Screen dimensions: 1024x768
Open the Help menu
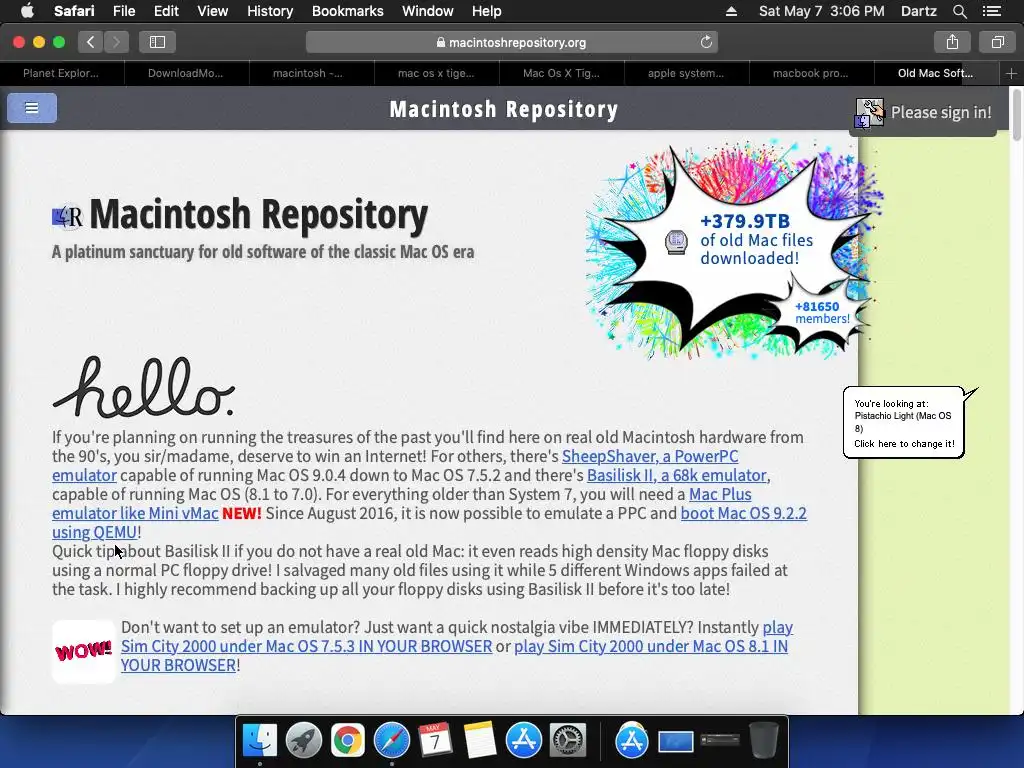pos(487,11)
